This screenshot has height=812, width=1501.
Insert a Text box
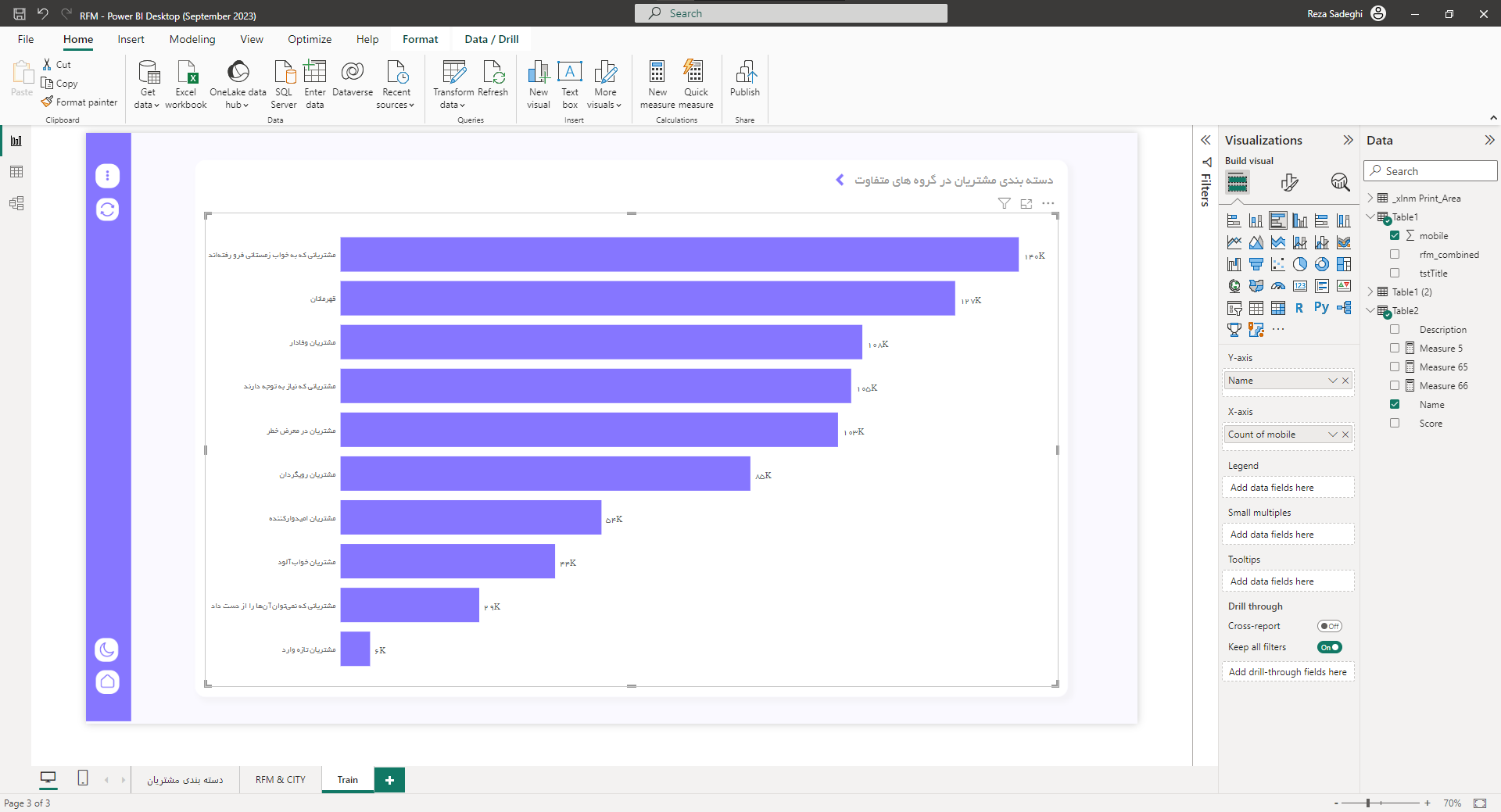[570, 73]
